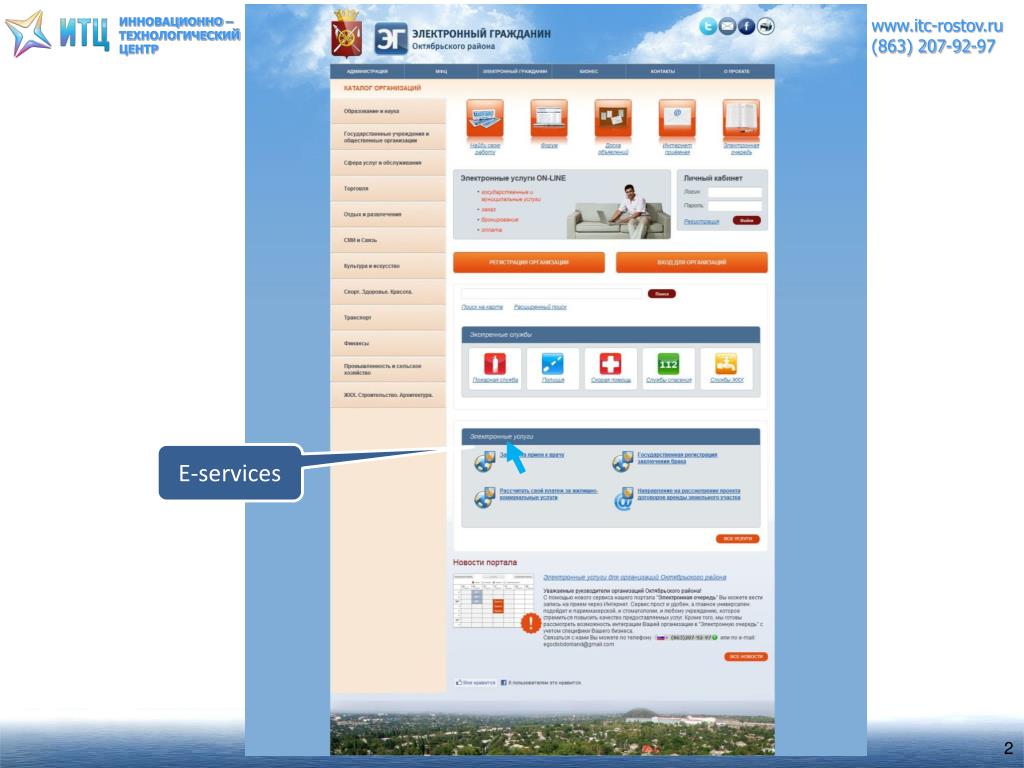This screenshot has width=1024, height=768.
Task: Select 'Промышленность и сельское хозяйство' category
Action: [x=388, y=369]
